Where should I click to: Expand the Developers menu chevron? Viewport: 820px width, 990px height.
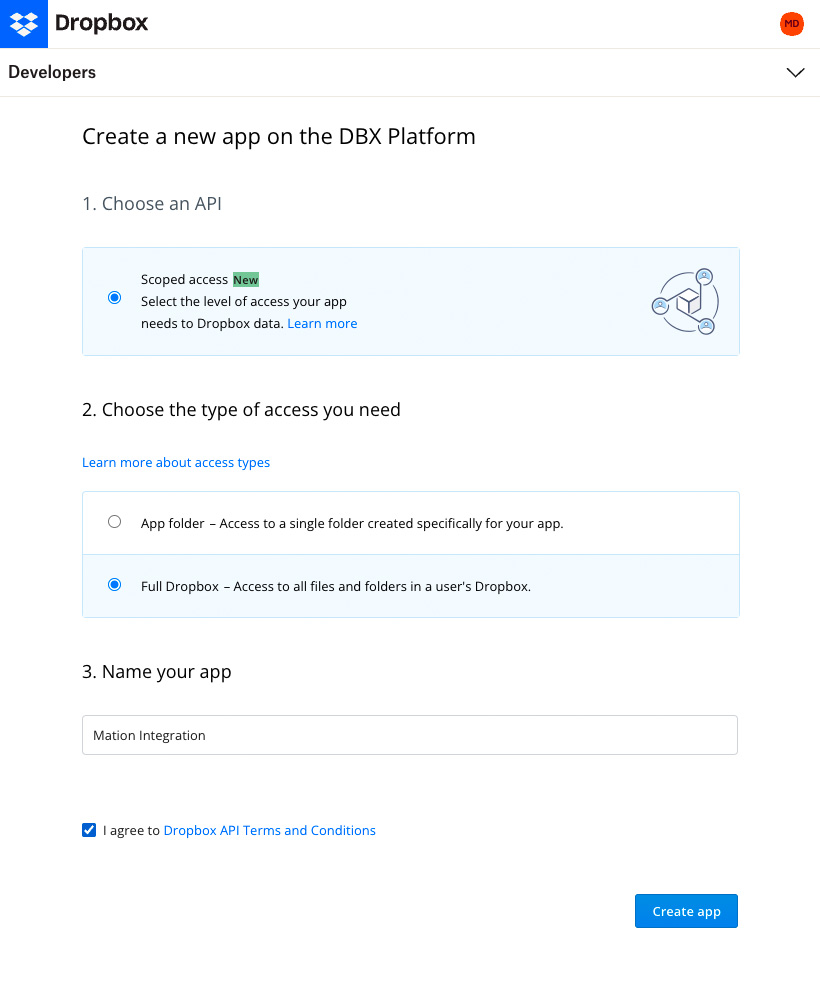tap(795, 73)
